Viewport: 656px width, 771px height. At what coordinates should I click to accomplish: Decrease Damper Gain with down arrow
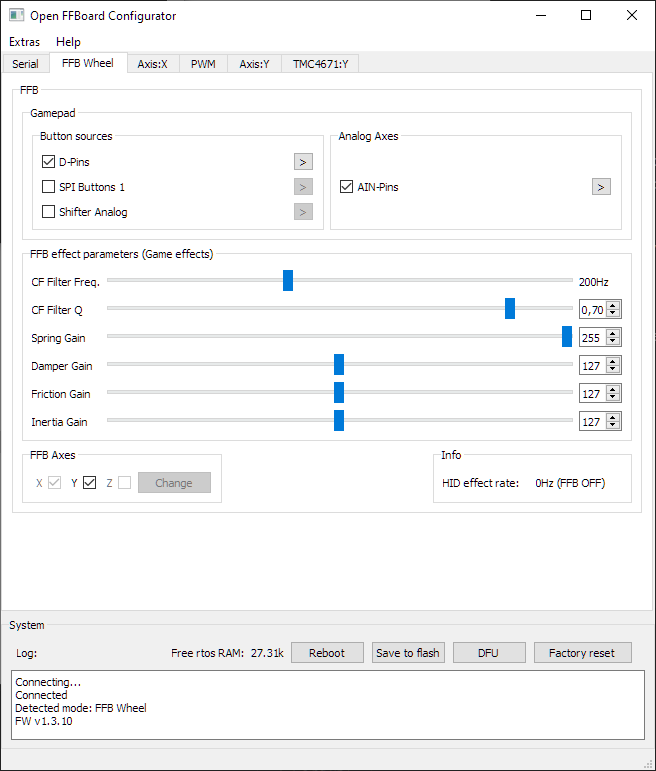(613, 369)
